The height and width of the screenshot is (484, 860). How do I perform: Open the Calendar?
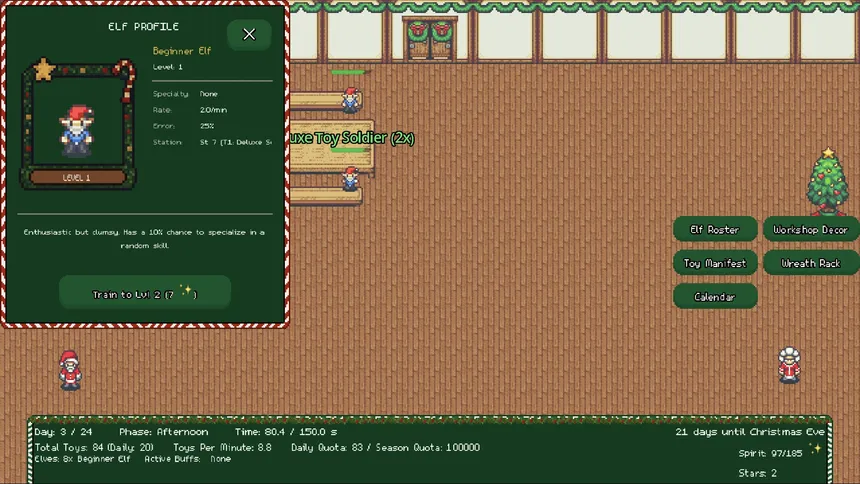click(715, 297)
